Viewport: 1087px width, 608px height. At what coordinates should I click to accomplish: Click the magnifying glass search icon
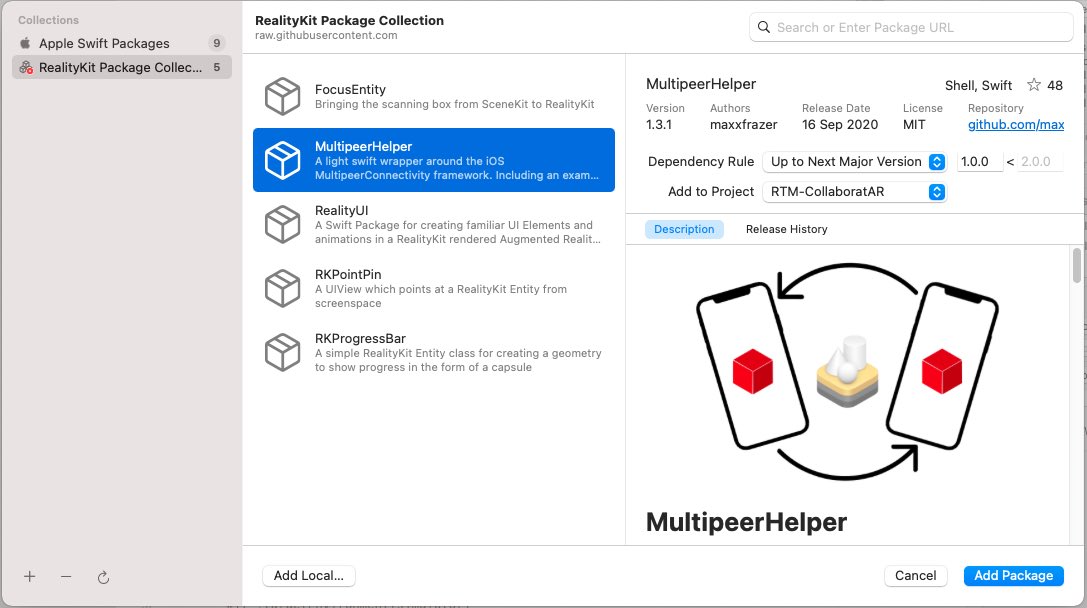click(x=763, y=27)
